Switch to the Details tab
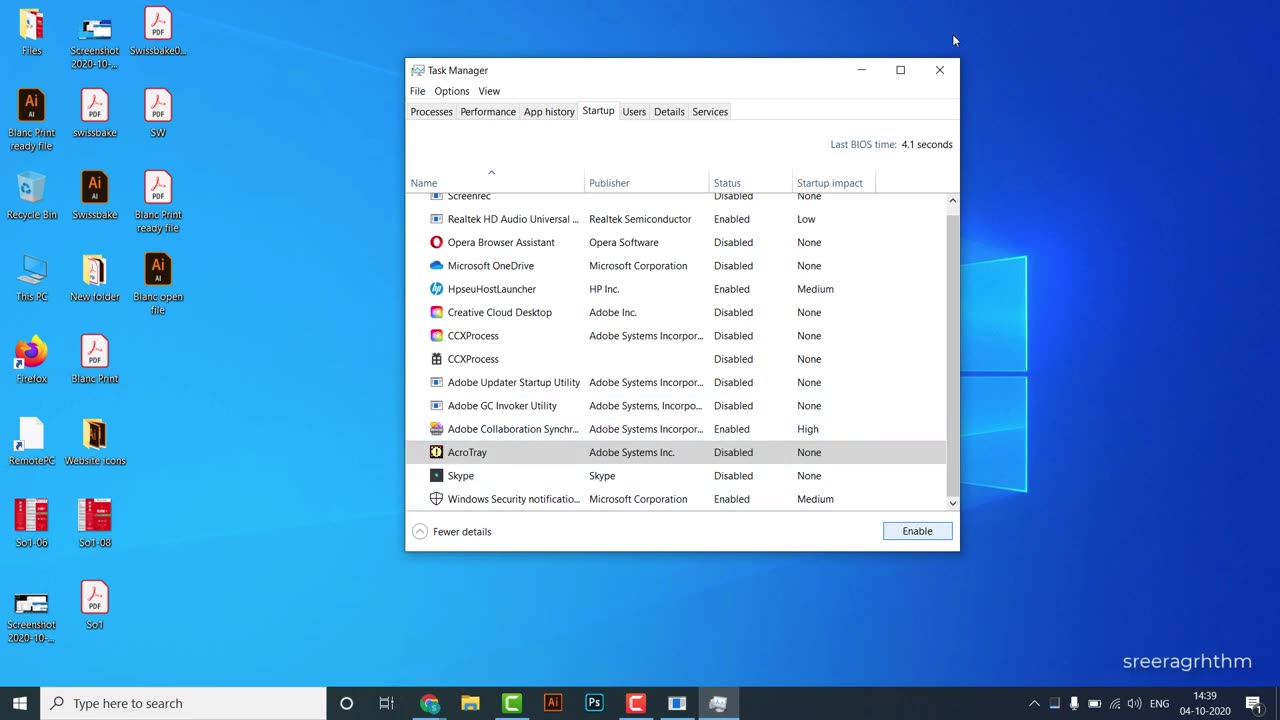The image size is (1280, 720). [669, 112]
